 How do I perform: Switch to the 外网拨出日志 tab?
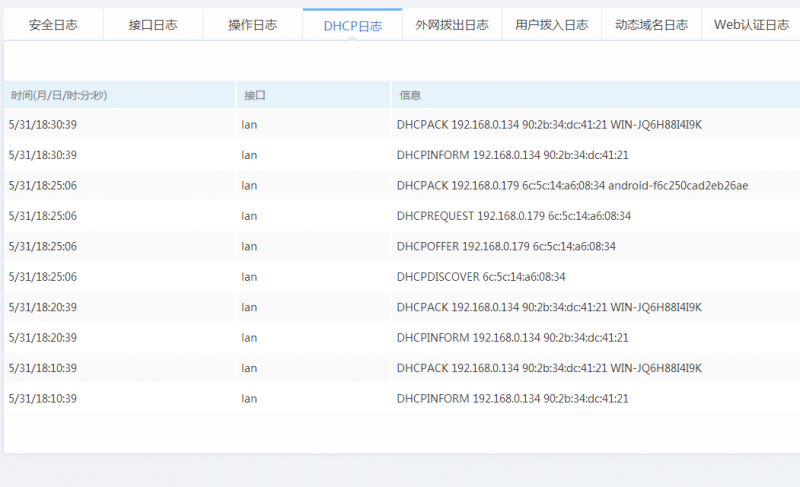(x=452, y=24)
